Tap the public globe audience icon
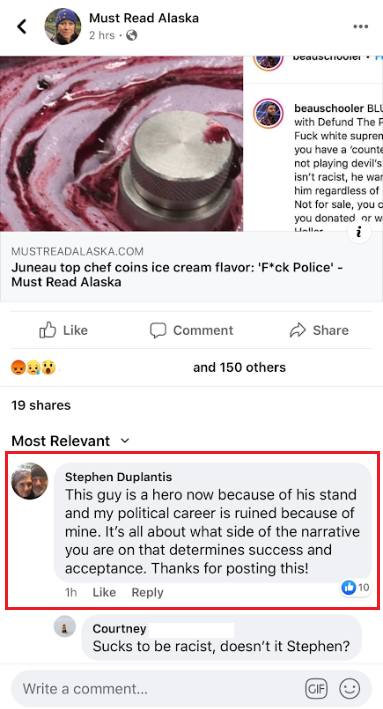The height and width of the screenshot is (709, 383). [x=132, y=35]
